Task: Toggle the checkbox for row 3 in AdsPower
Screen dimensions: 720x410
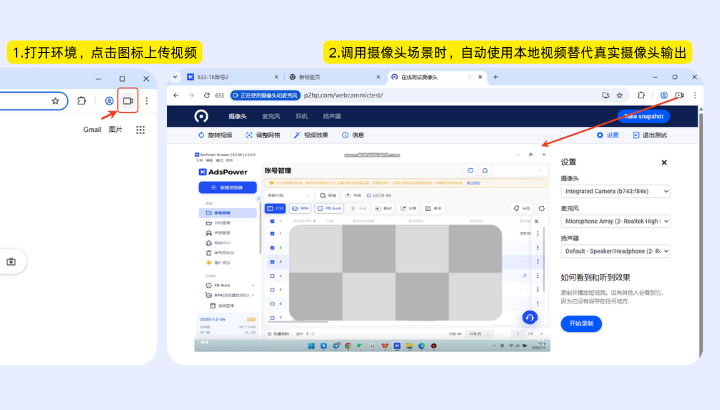Action: coord(272,262)
